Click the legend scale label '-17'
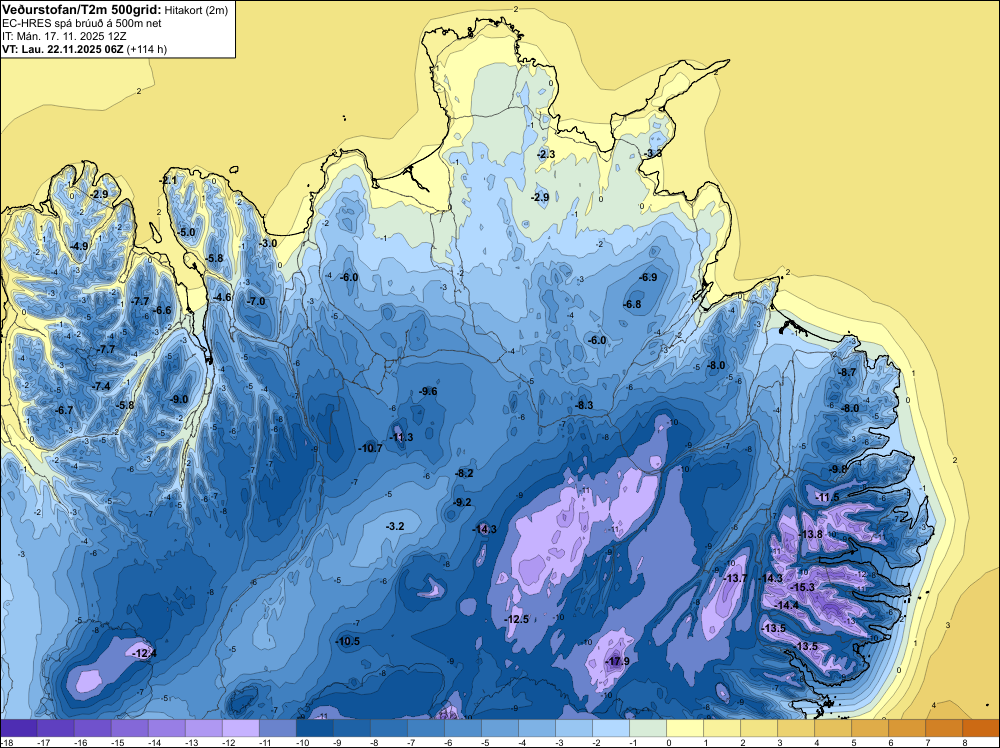 point(43,742)
